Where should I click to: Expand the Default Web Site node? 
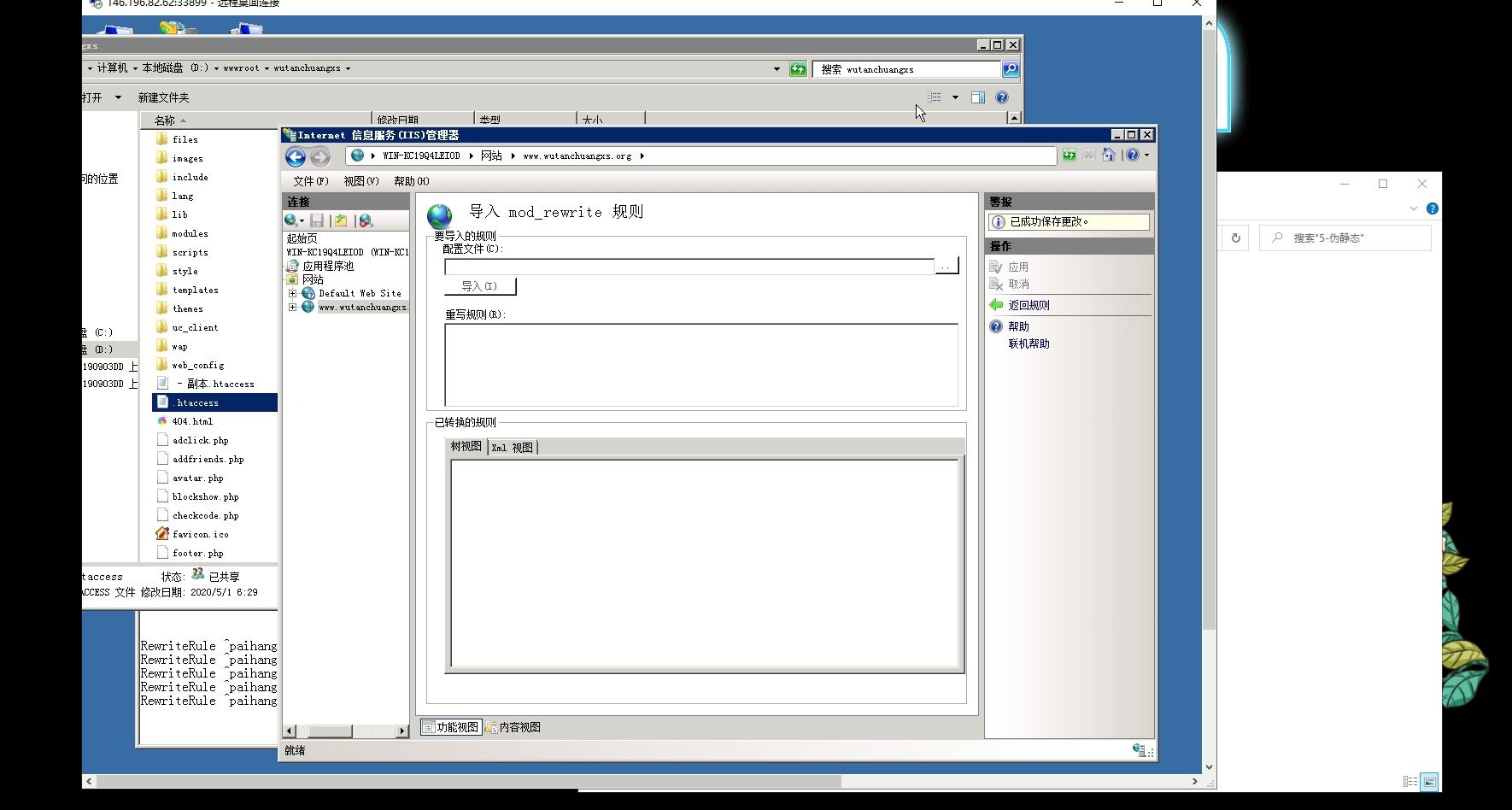click(x=292, y=293)
